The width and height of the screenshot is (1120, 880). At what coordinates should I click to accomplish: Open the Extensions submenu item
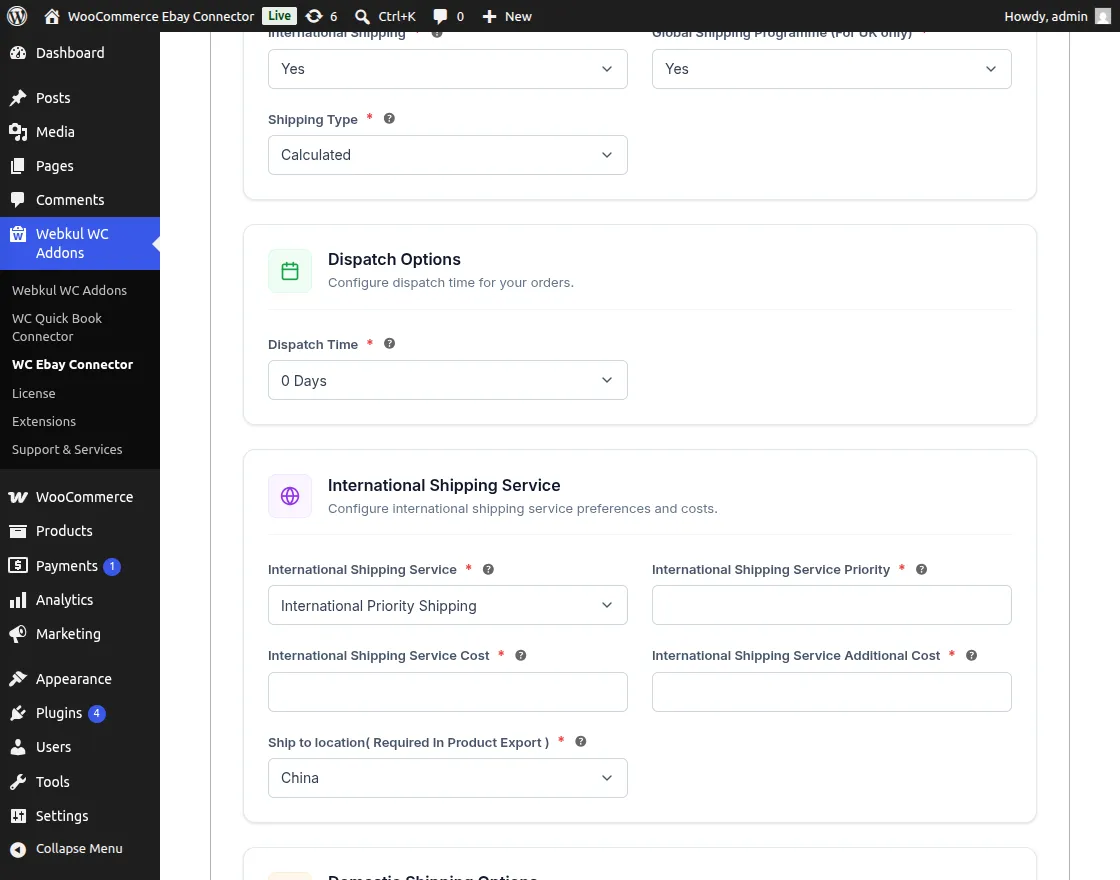(44, 421)
